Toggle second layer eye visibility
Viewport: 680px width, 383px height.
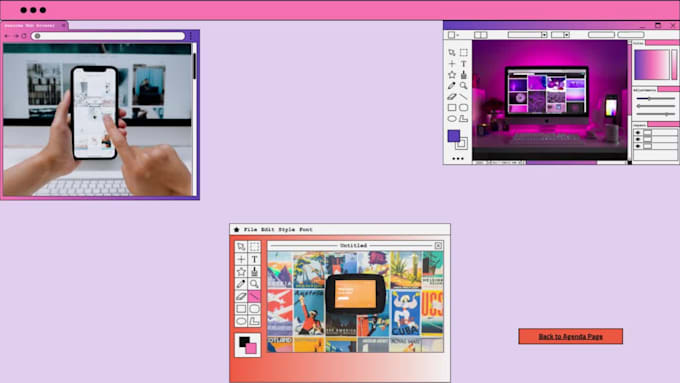coord(638,139)
